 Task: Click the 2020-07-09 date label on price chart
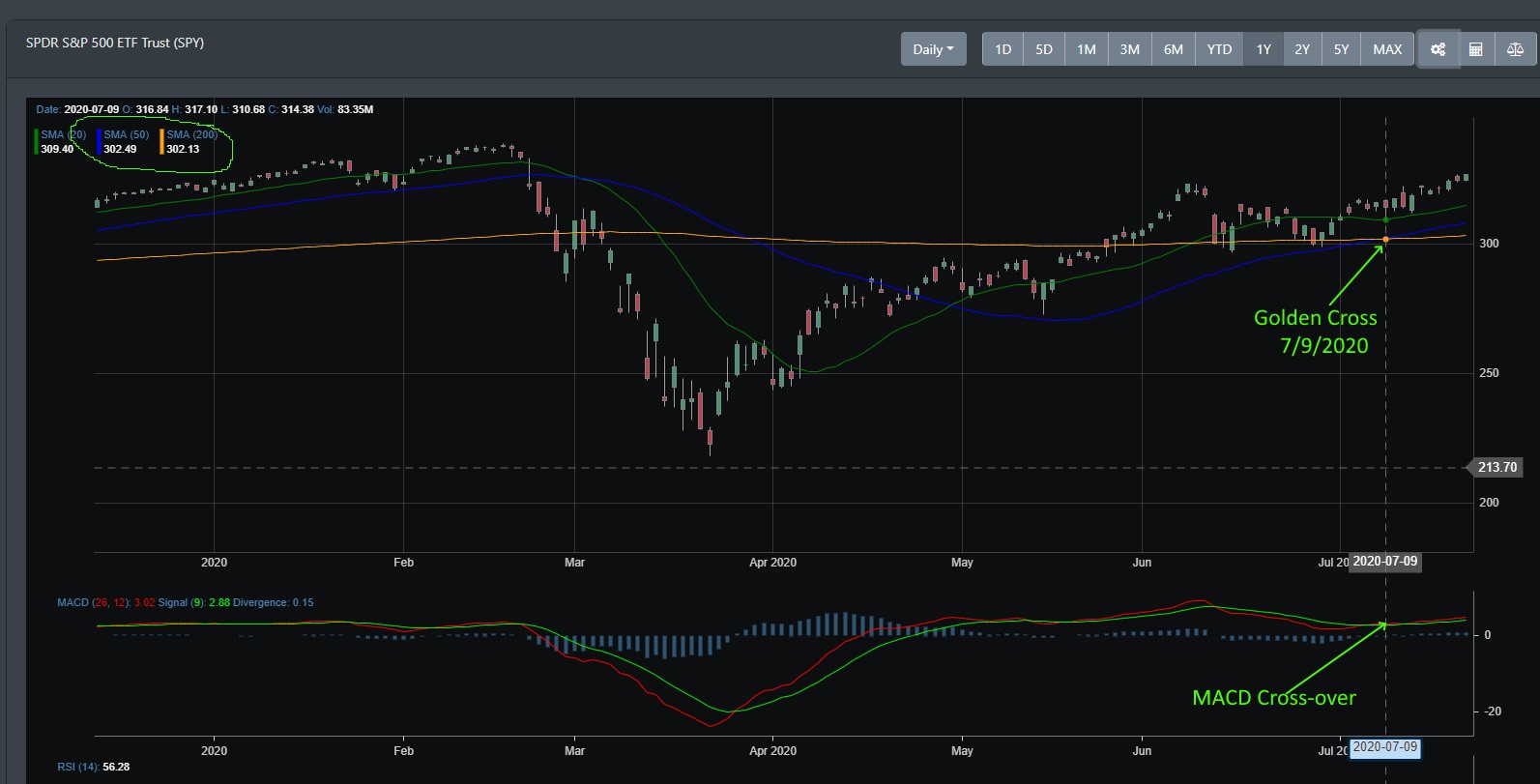(x=1385, y=562)
